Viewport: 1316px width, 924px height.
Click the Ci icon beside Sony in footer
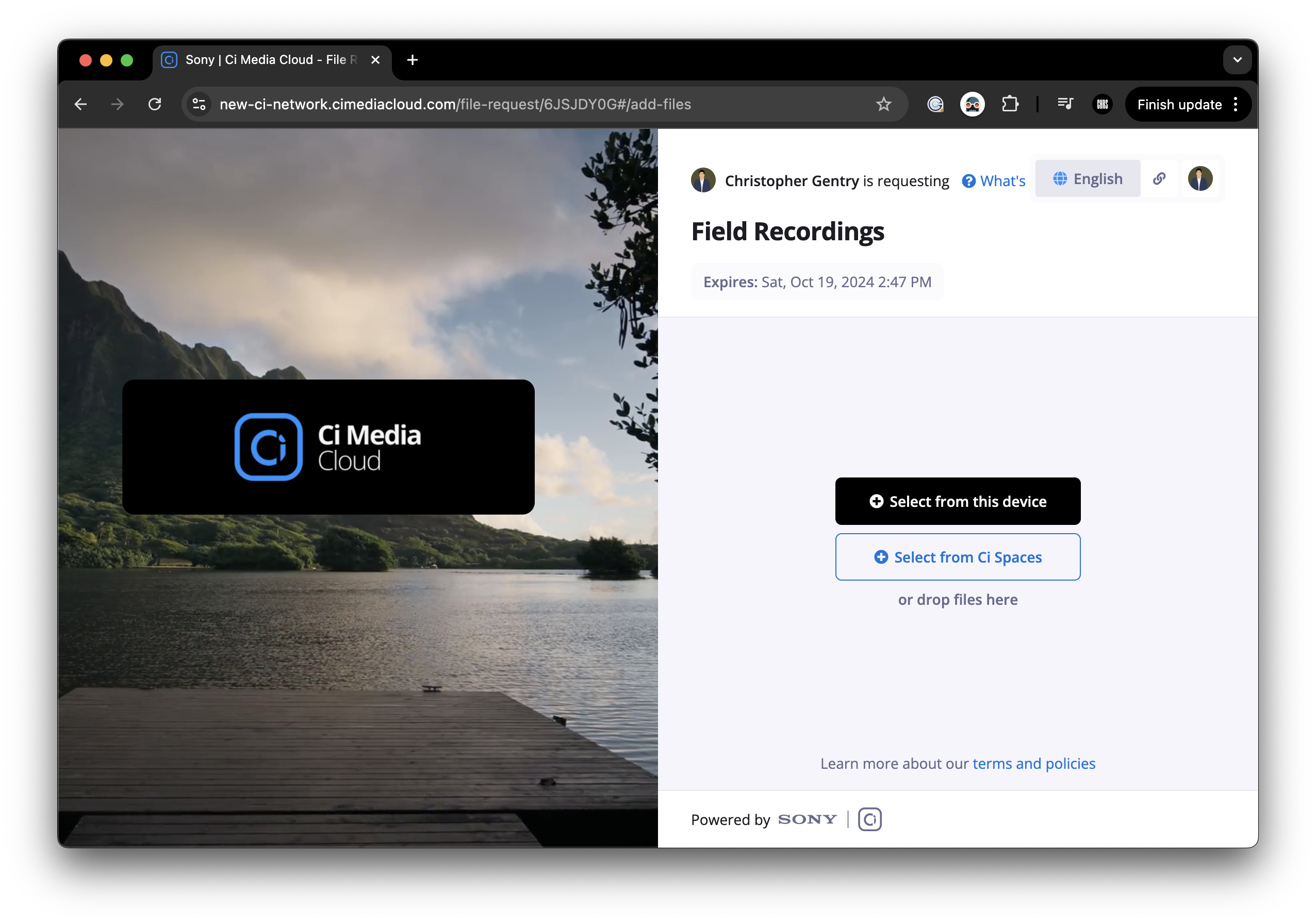coord(869,819)
